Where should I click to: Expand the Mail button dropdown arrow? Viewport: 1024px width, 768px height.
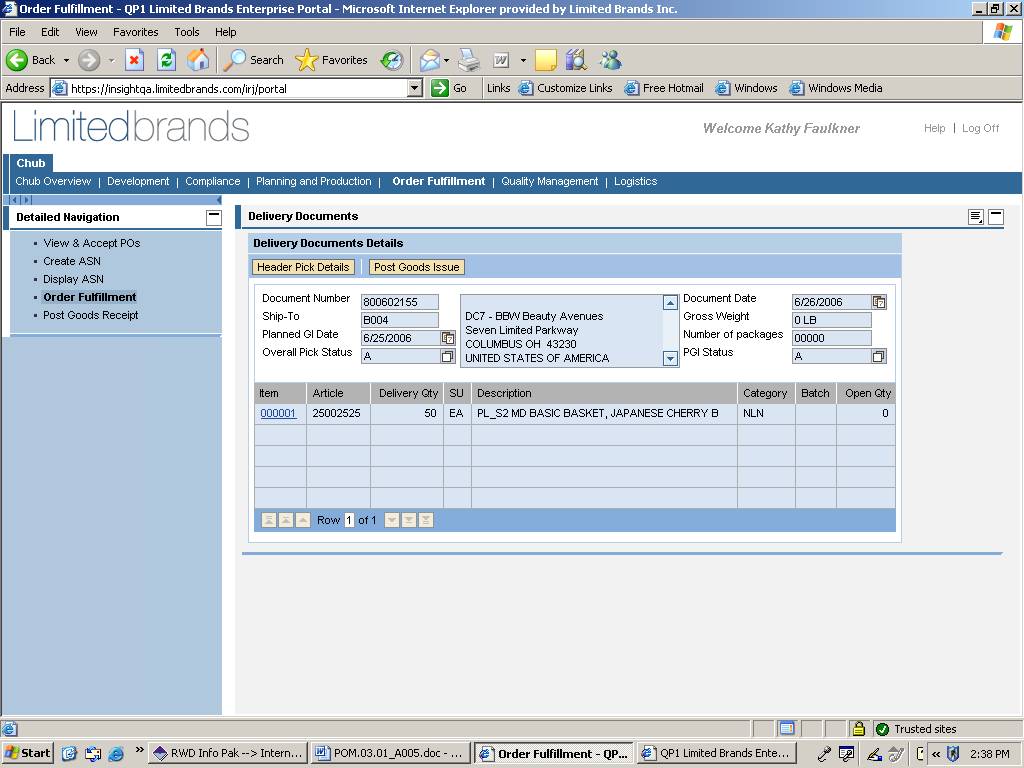coord(447,60)
